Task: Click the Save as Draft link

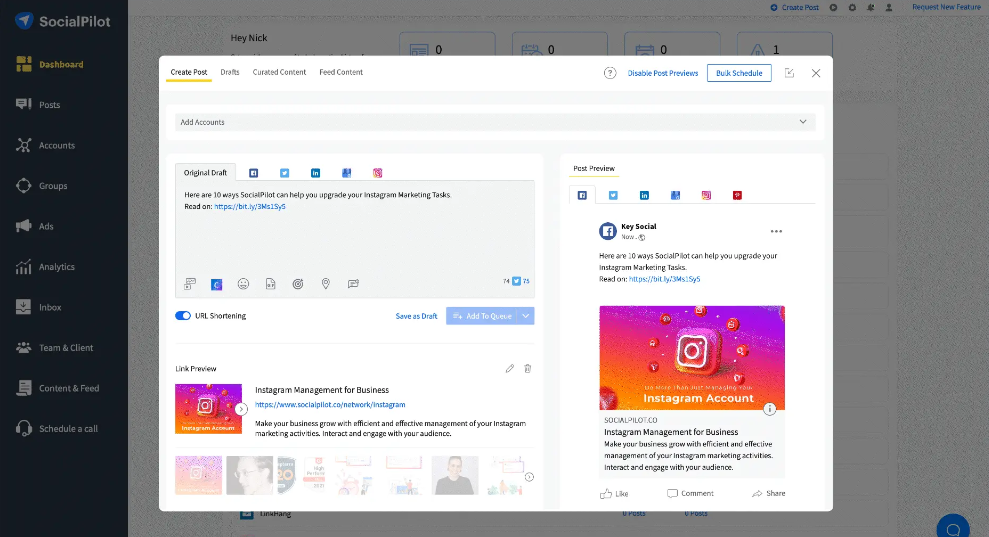Action: (416, 316)
